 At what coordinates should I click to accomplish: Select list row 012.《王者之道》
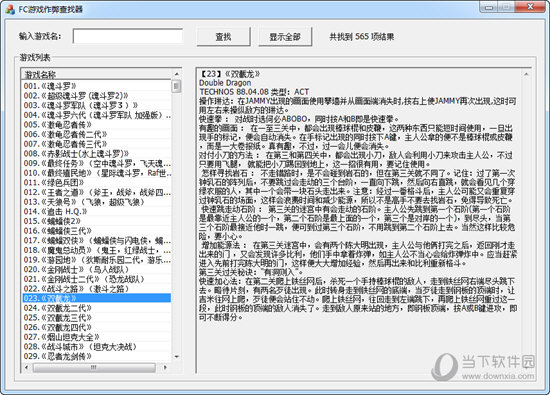click(x=97, y=192)
